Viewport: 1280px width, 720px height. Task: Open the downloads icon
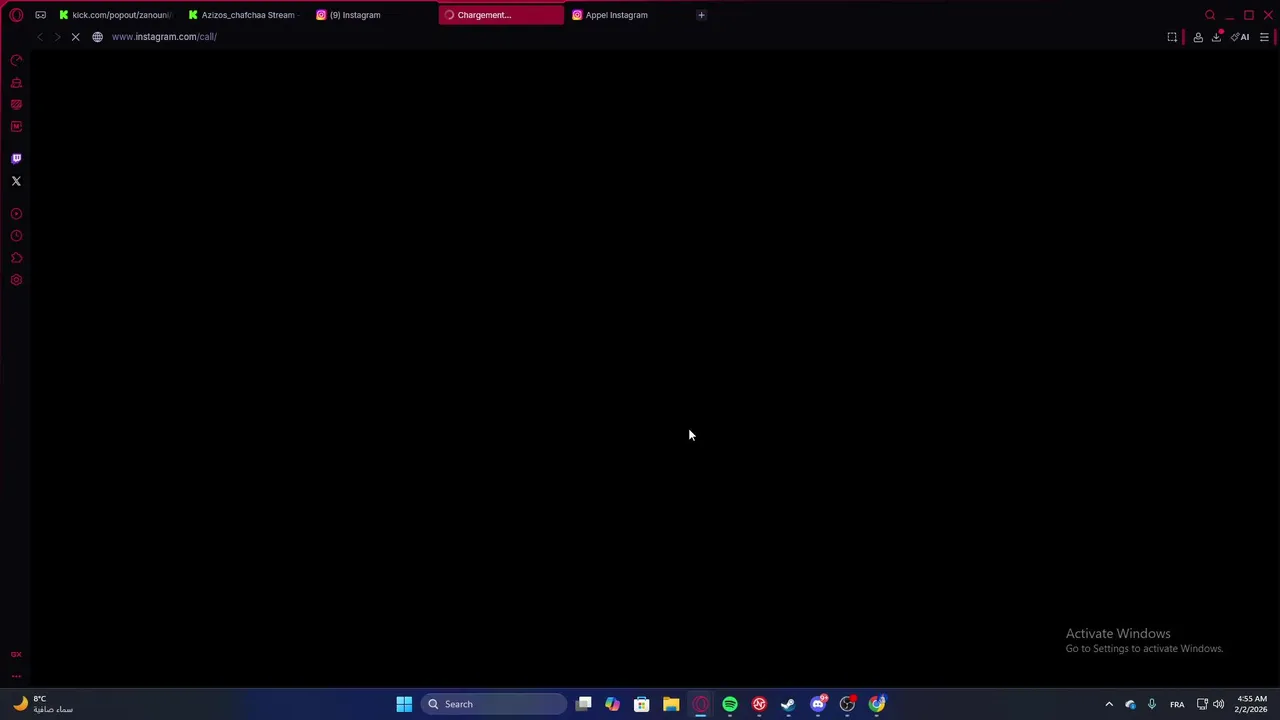[1217, 37]
